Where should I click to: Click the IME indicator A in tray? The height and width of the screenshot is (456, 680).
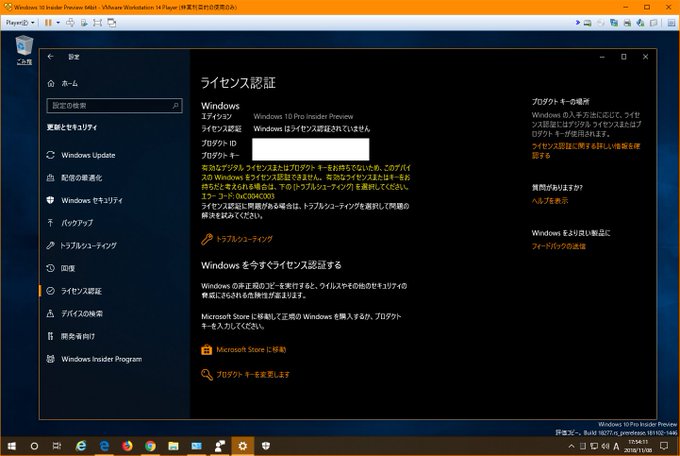point(616,446)
